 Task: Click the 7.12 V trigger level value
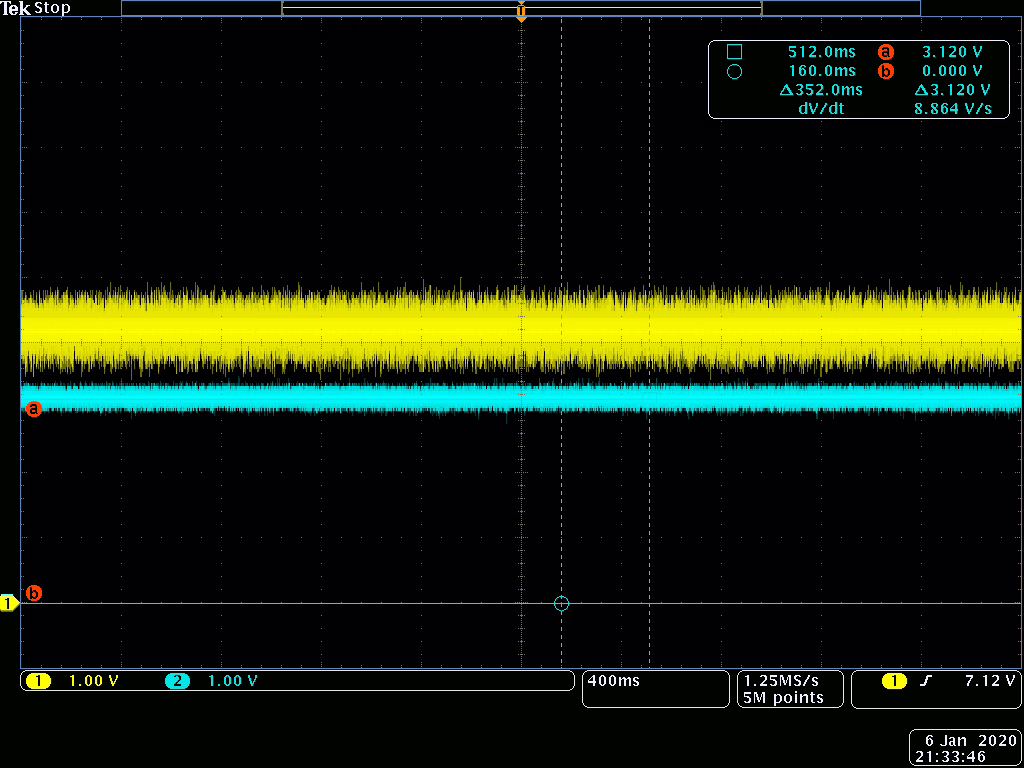point(989,681)
